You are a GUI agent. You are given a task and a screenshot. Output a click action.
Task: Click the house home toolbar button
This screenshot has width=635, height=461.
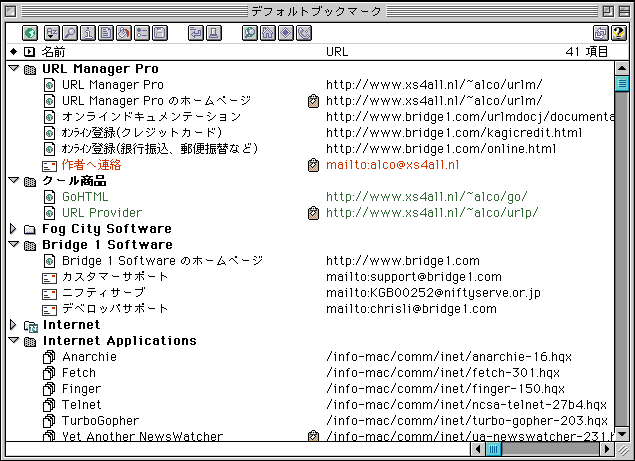pos(268,33)
